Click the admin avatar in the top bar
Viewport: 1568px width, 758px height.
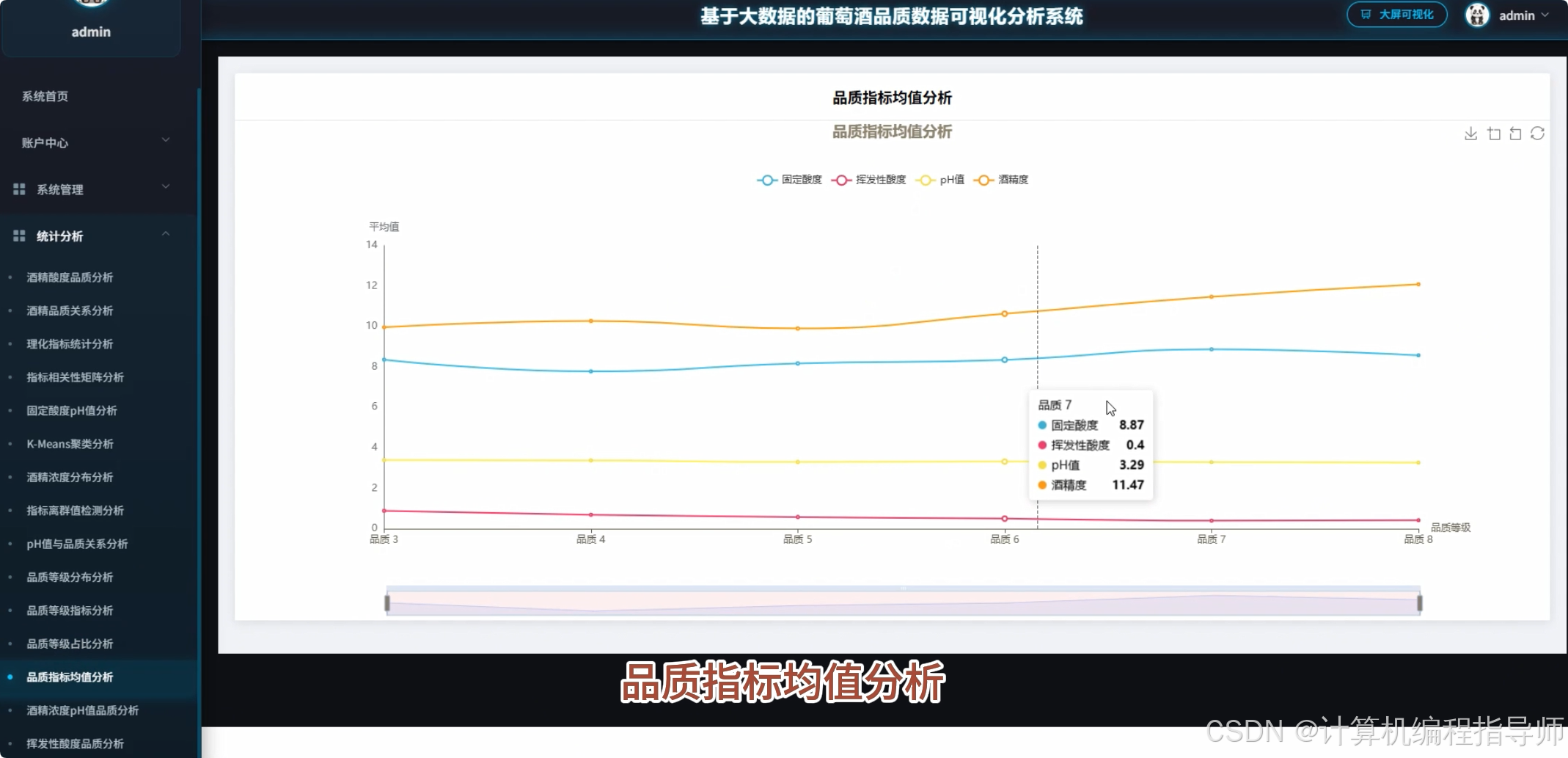[1477, 15]
